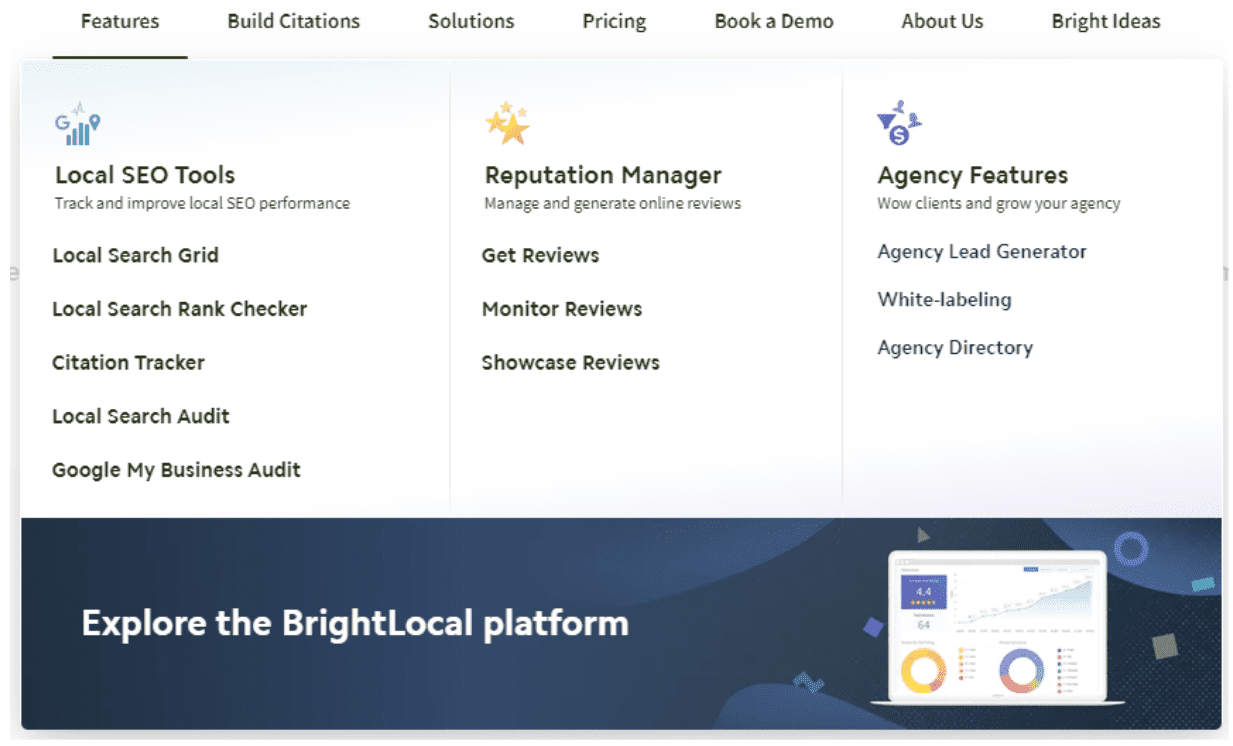Select the Citation Tracker link
Viewport: 1233px width, 746px height.
(x=128, y=363)
